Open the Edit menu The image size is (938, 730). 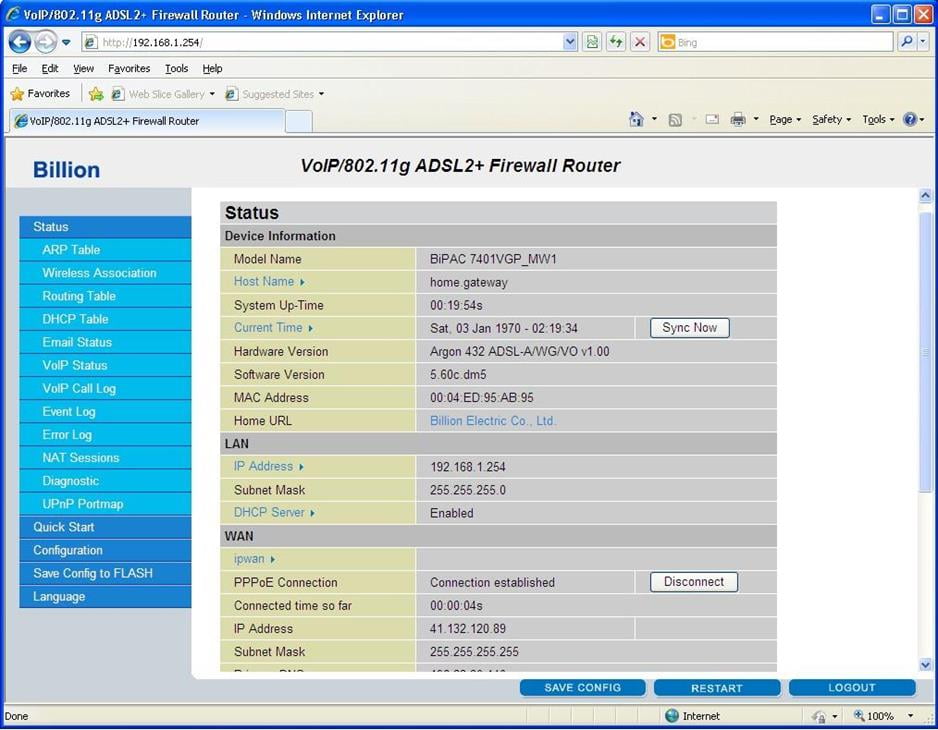[x=50, y=68]
